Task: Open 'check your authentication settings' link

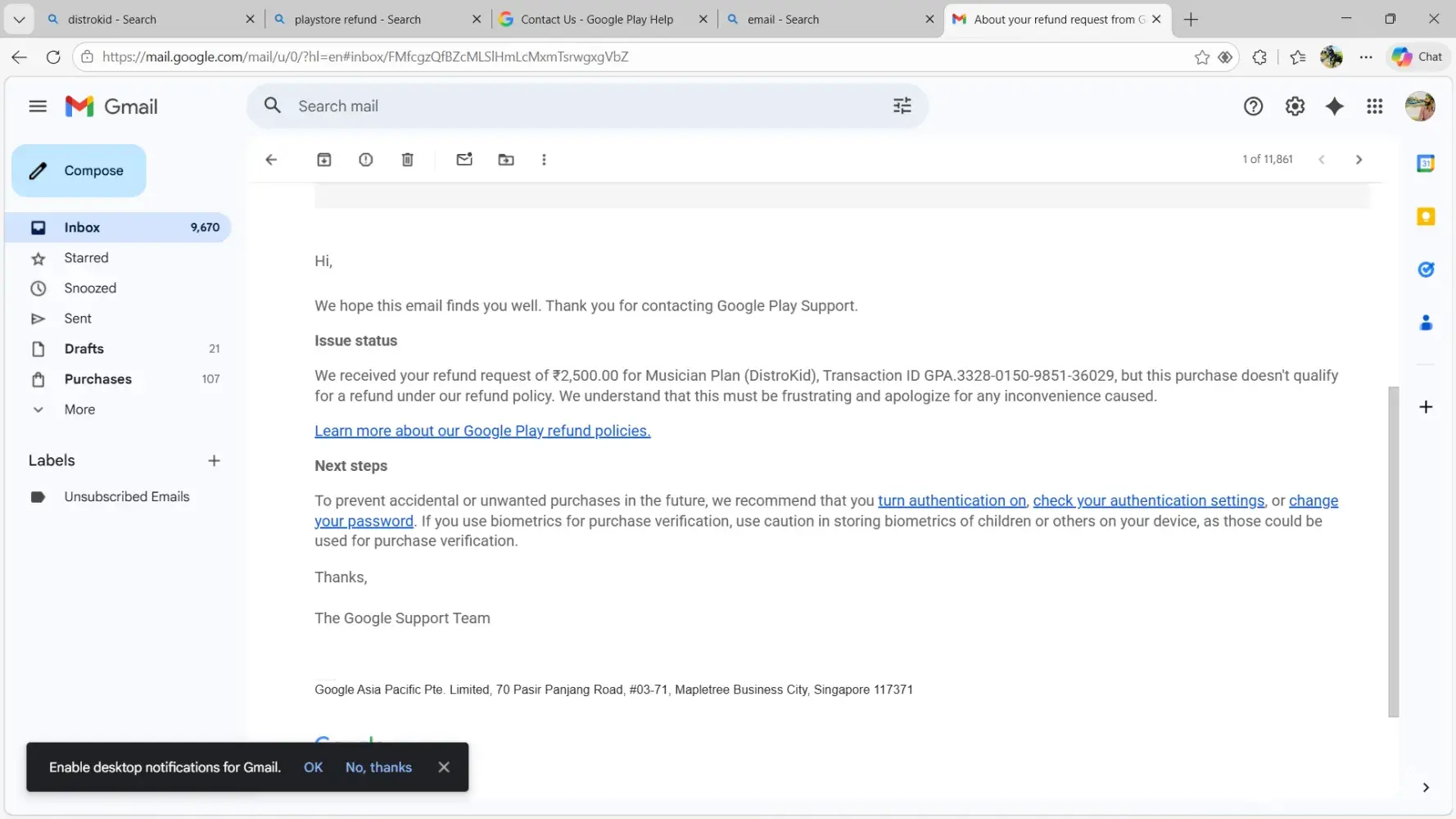Action: tap(1148, 500)
